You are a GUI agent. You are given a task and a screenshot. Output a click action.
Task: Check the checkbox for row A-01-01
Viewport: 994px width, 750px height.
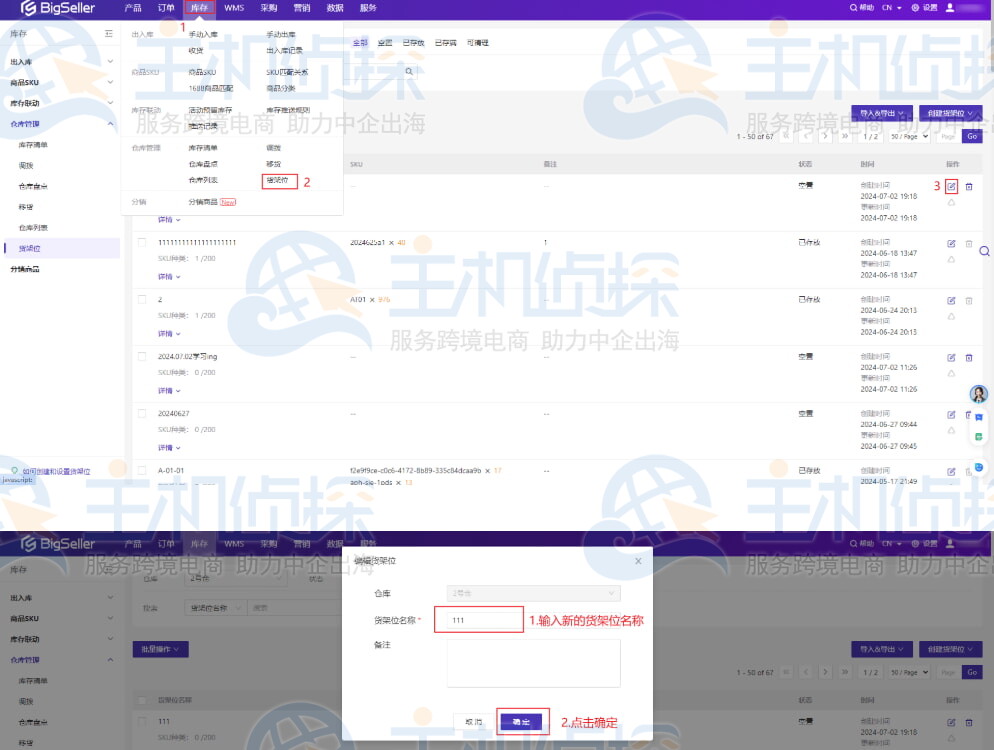click(x=141, y=470)
